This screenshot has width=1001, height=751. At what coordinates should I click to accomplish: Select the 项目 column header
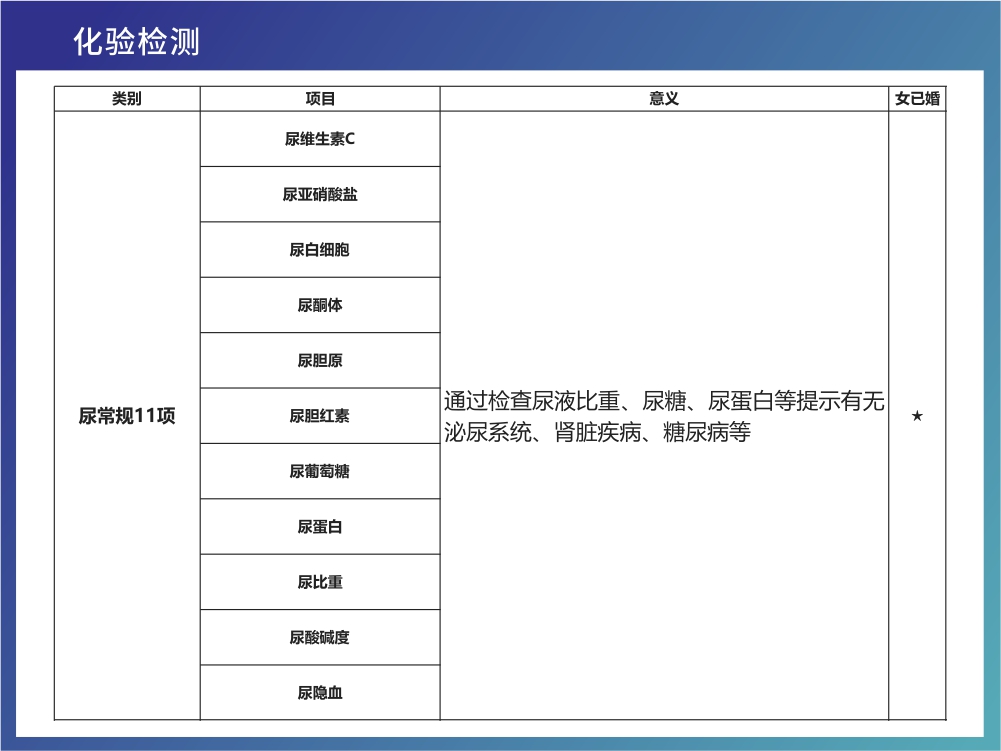(x=320, y=99)
